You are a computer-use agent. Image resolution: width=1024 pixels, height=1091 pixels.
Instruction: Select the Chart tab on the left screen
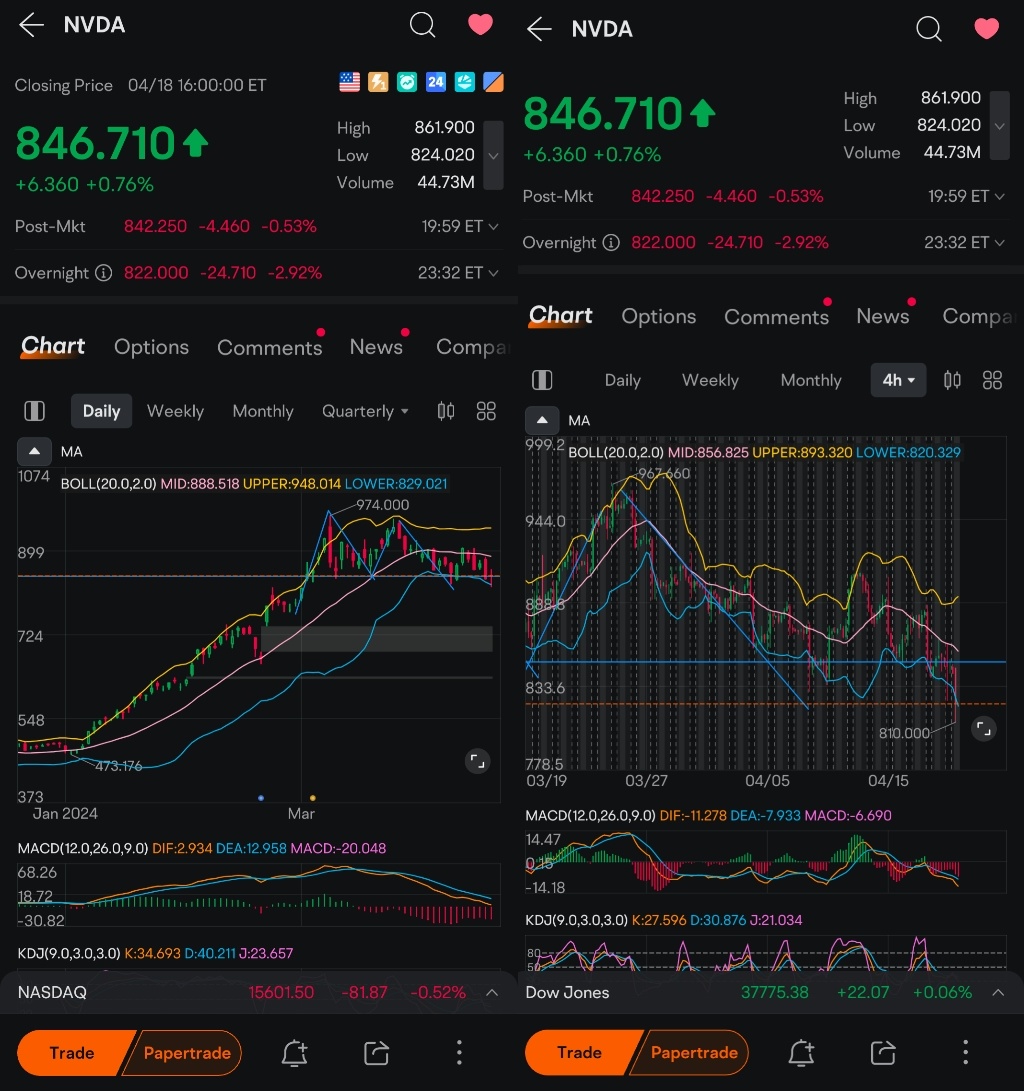pyautogui.click(x=53, y=346)
